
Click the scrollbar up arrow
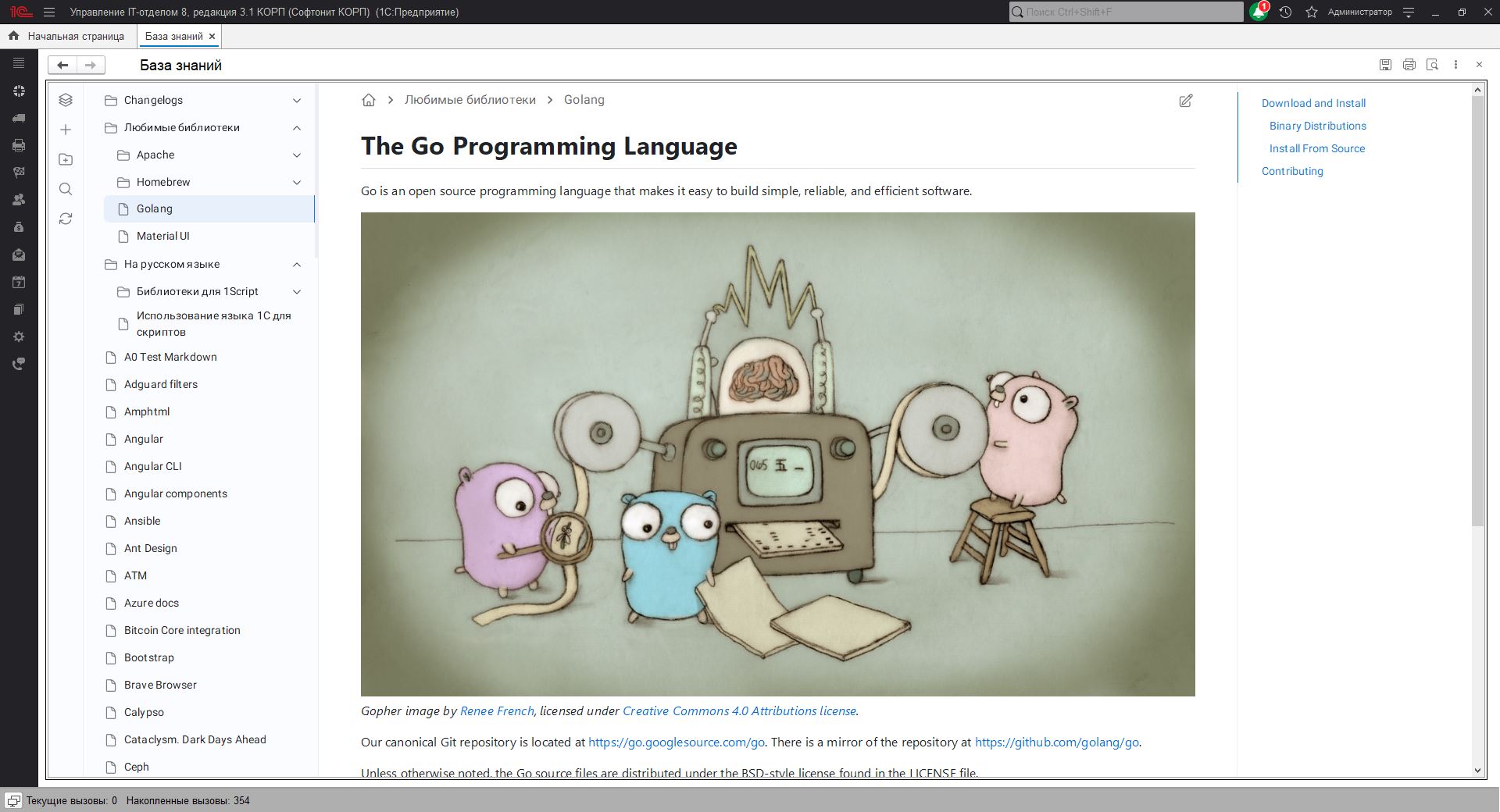pyautogui.click(x=1477, y=90)
